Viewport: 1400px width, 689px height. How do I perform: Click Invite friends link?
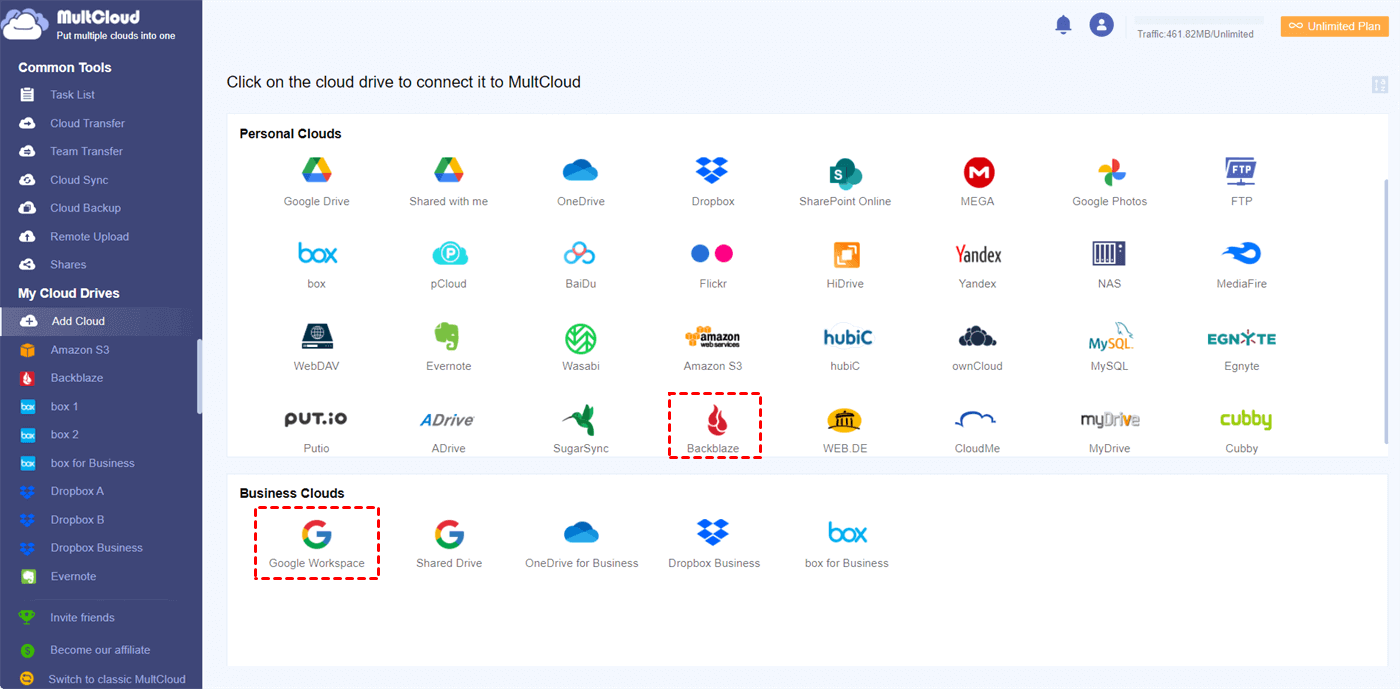pyautogui.click(x=82, y=618)
